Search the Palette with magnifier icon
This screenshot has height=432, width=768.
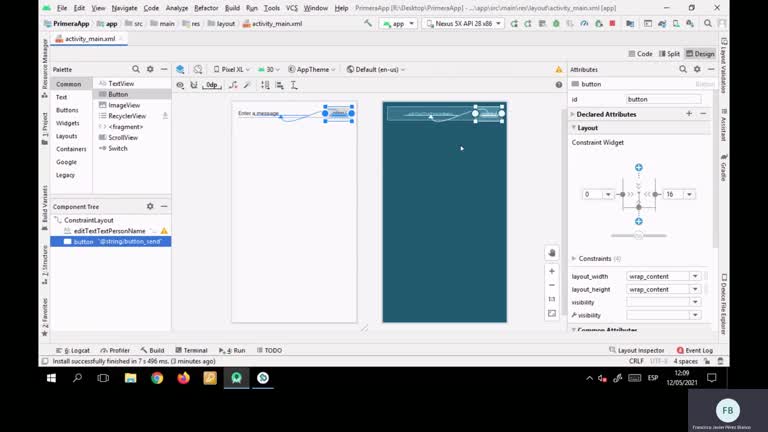point(136,69)
